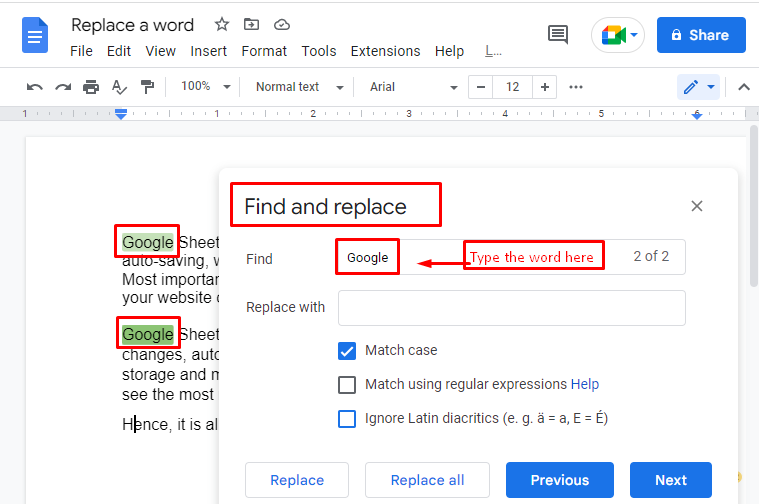
Task: Click the font size 12 field
Action: pos(513,87)
